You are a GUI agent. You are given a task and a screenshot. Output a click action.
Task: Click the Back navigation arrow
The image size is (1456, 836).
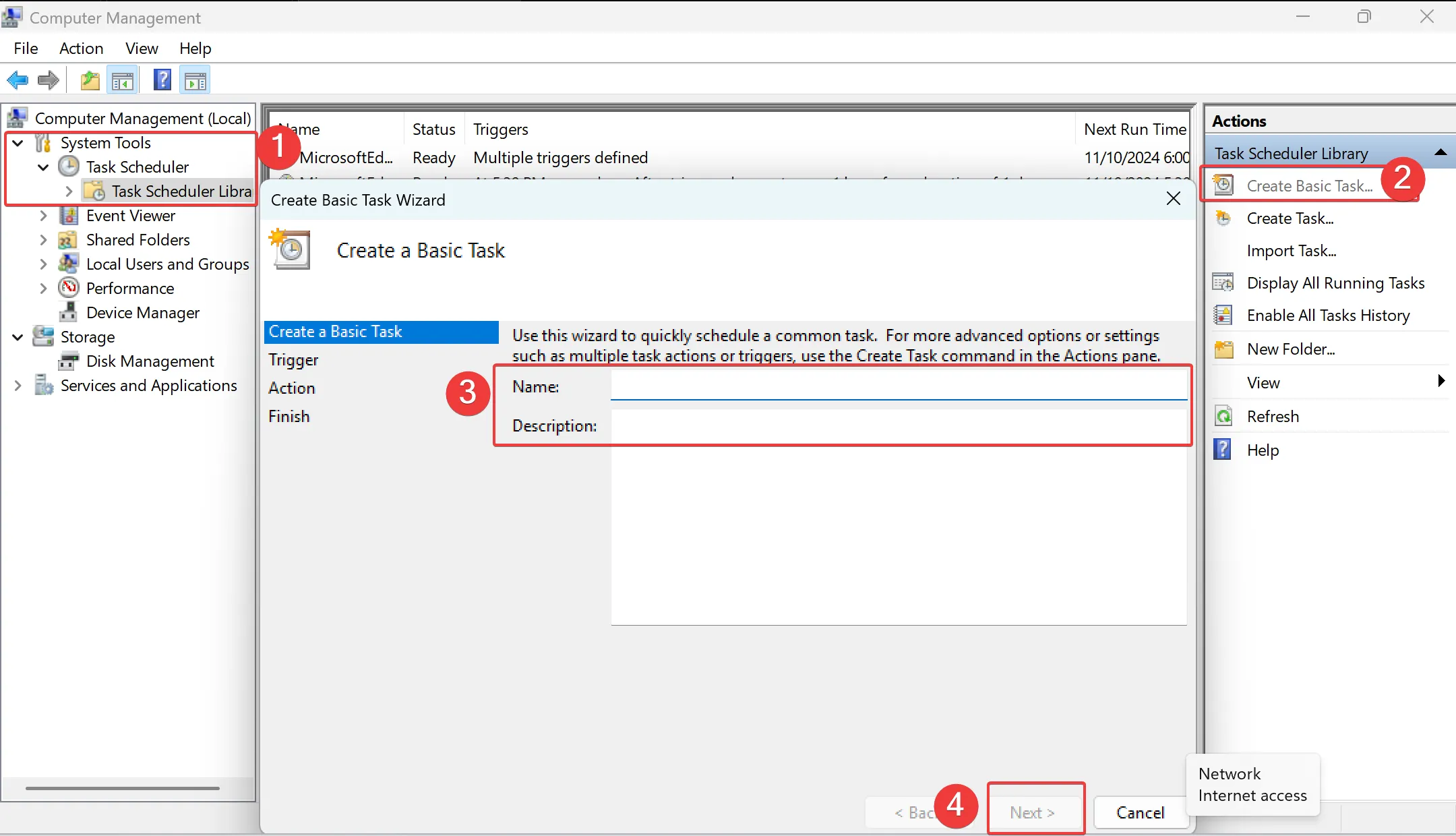tap(17, 80)
